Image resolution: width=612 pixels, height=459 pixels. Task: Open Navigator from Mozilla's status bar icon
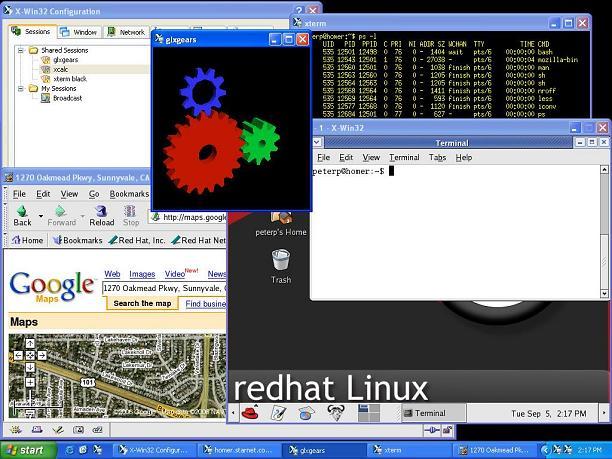(x=16, y=430)
